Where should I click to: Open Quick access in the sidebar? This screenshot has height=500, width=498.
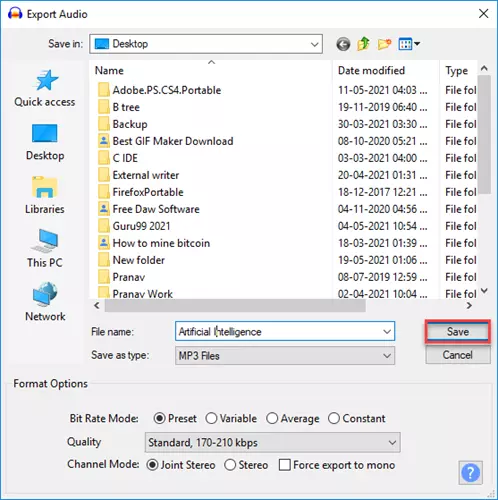point(45,88)
